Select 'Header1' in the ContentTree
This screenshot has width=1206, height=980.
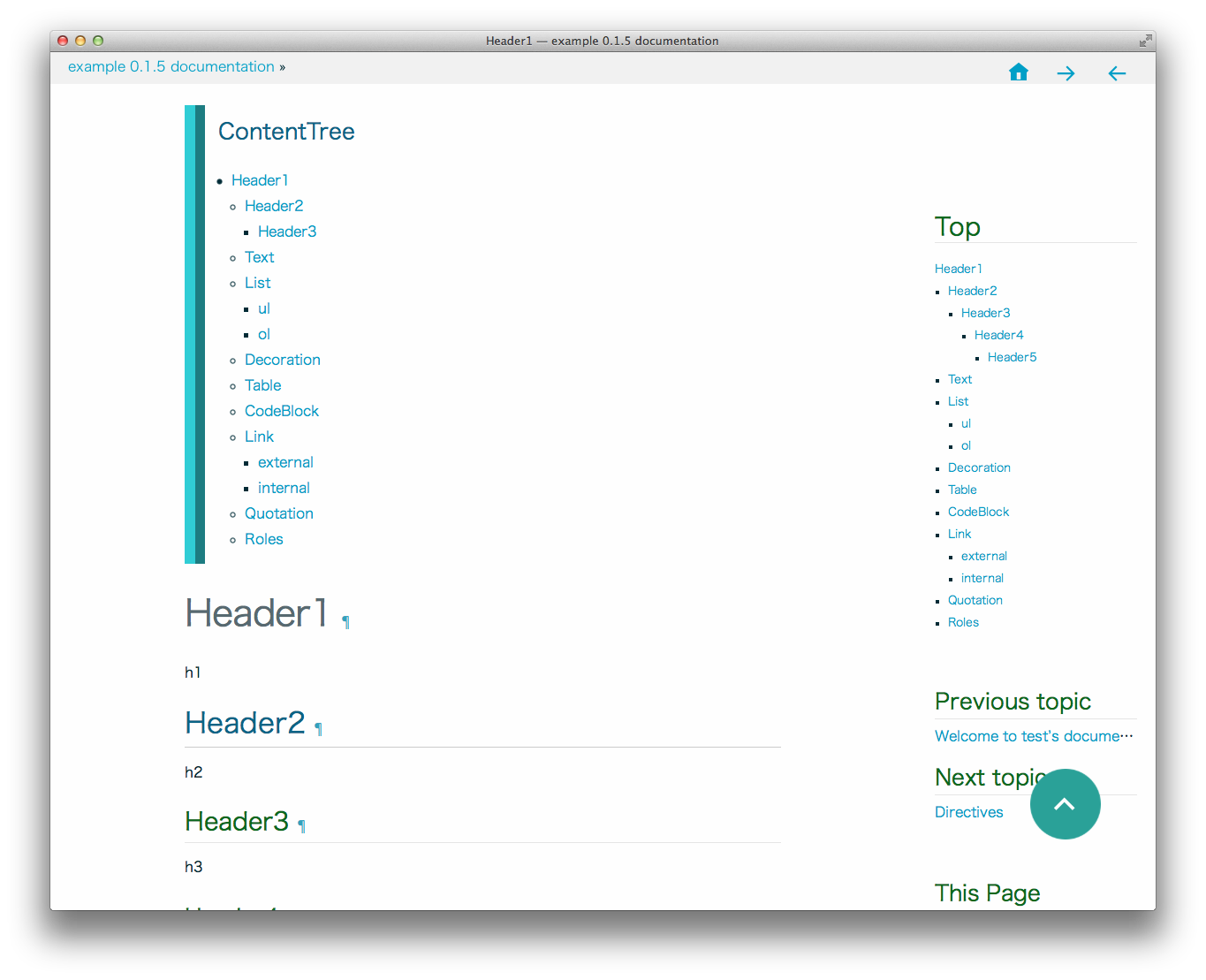[259, 179]
